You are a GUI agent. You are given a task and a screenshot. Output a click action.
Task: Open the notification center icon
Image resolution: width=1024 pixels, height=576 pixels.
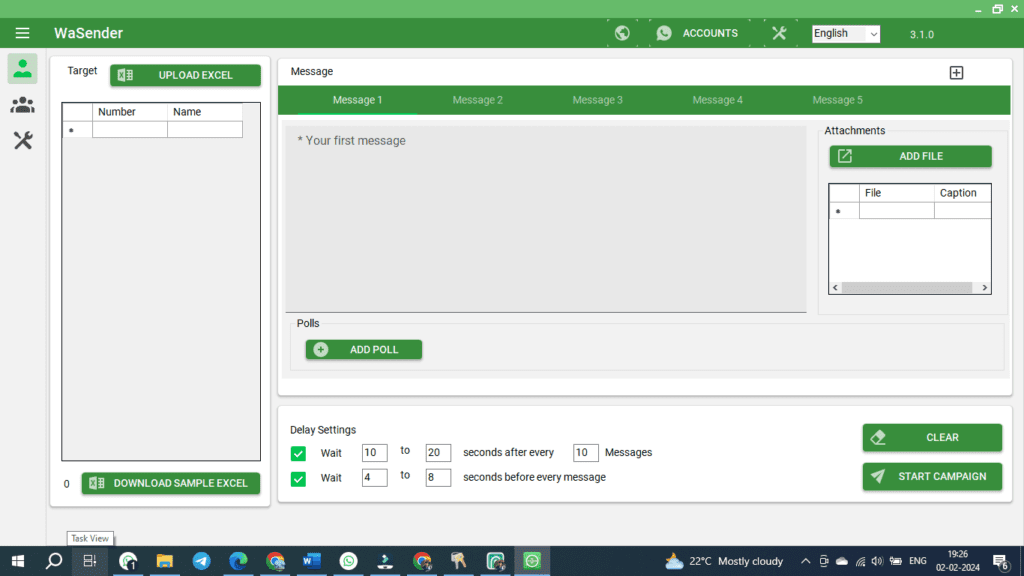pyautogui.click(x=1000, y=561)
